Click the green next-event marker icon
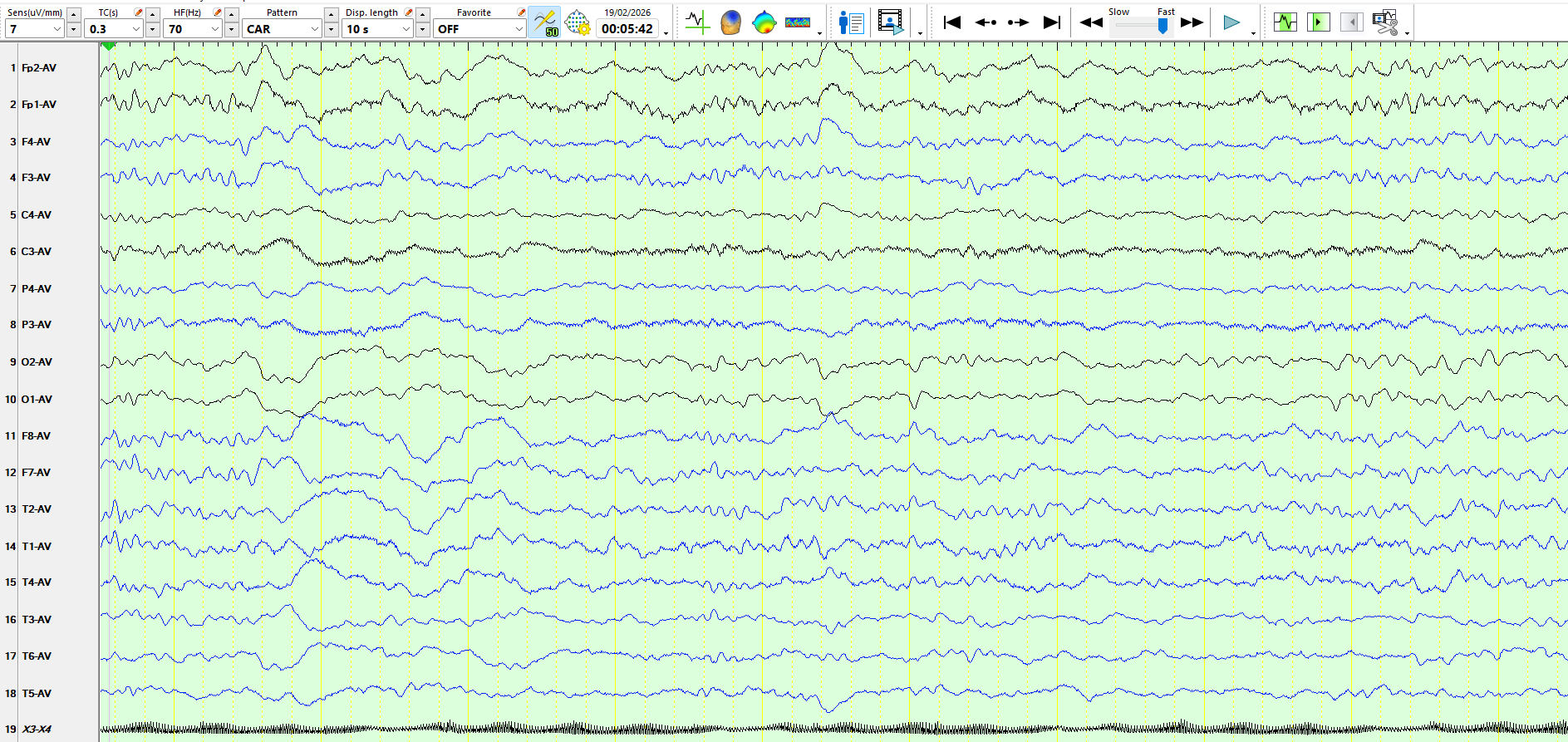The image size is (1568, 742). click(x=1318, y=22)
